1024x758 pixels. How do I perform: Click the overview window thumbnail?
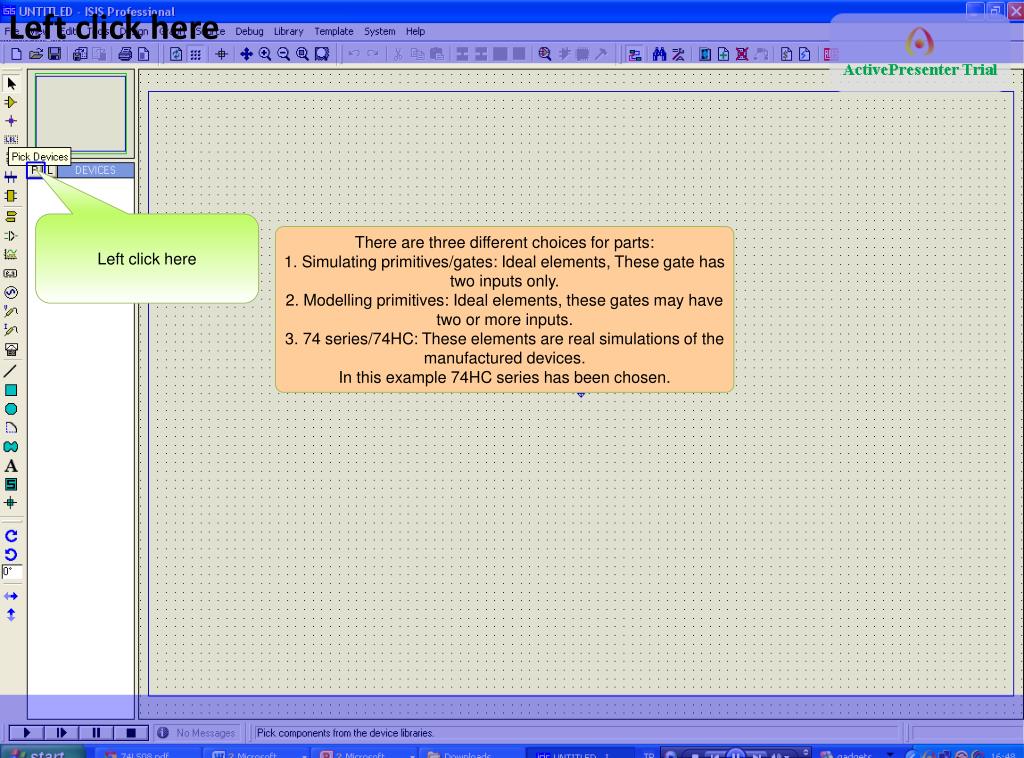[x=81, y=114]
